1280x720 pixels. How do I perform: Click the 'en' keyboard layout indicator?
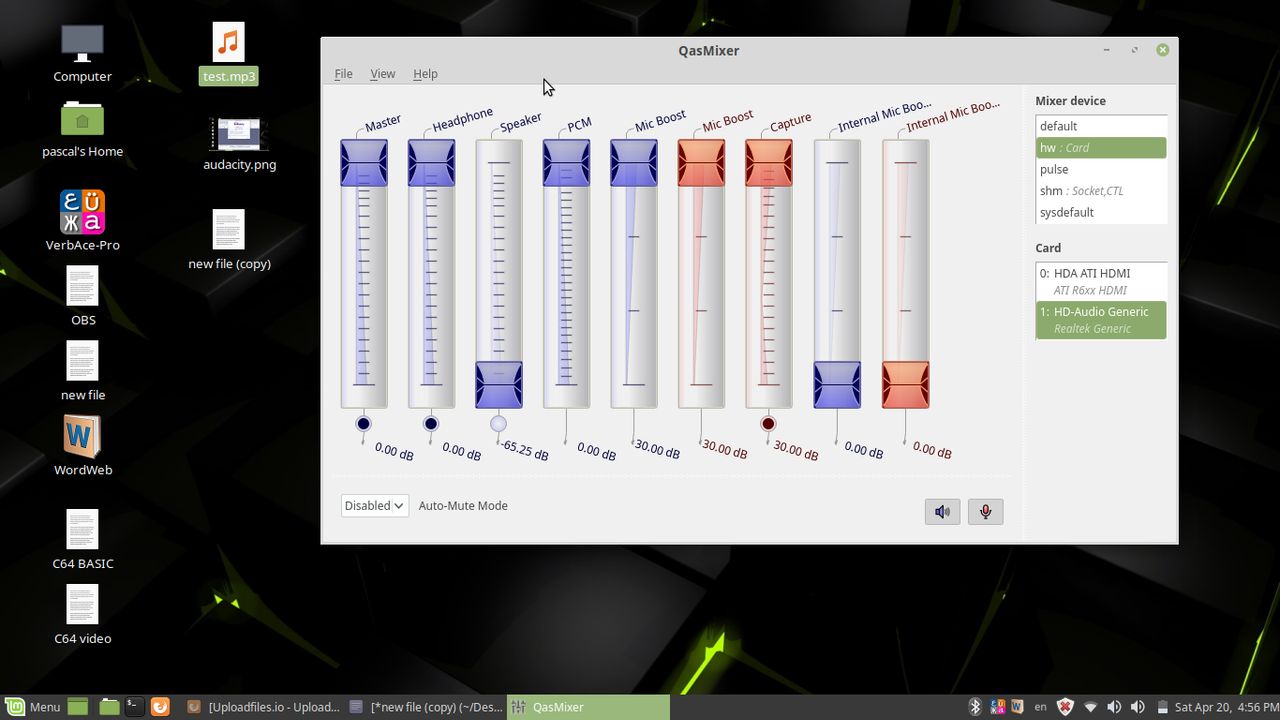(x=1041, y=707)
